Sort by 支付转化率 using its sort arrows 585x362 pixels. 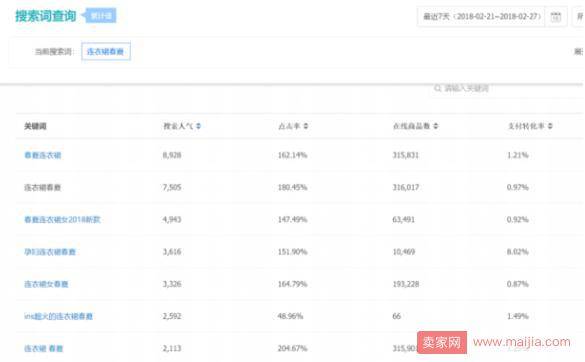(x=550, y=126)
